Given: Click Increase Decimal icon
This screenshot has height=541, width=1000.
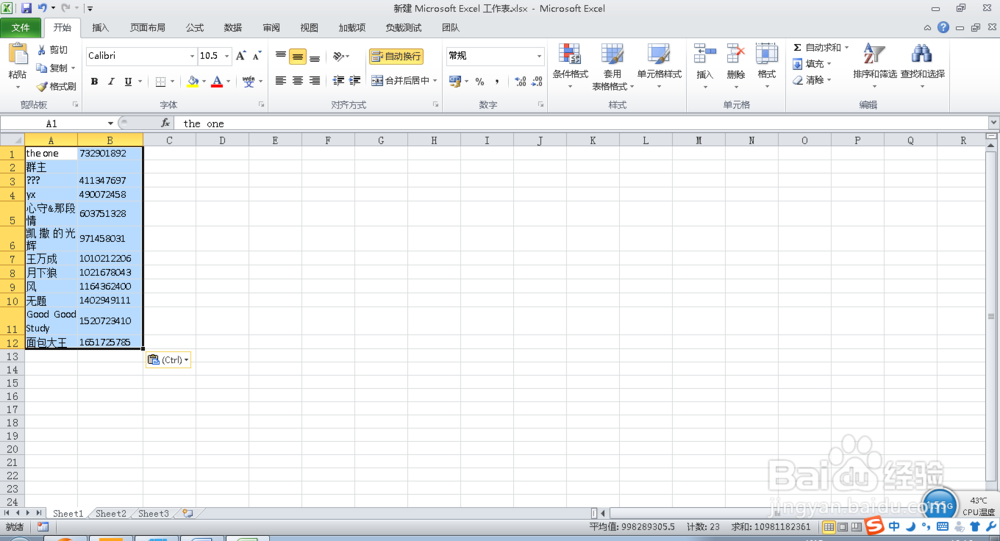Looking at the screenshot, I should [x=520, y=81].
